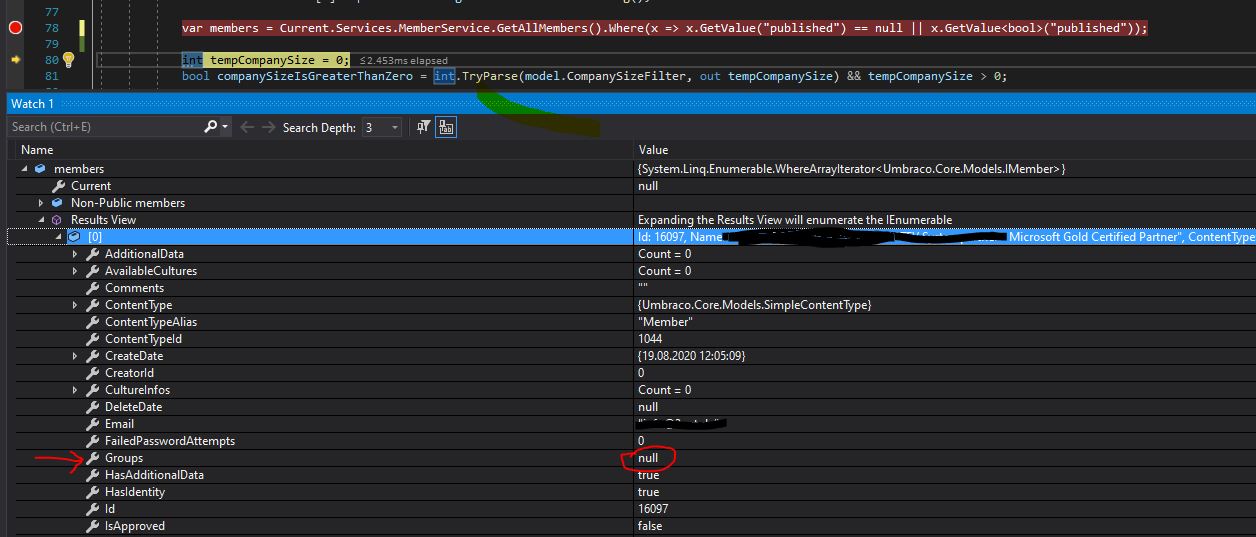Click the value 1044 of ContentTypeId
The image size is (1256, 537).
651,339
